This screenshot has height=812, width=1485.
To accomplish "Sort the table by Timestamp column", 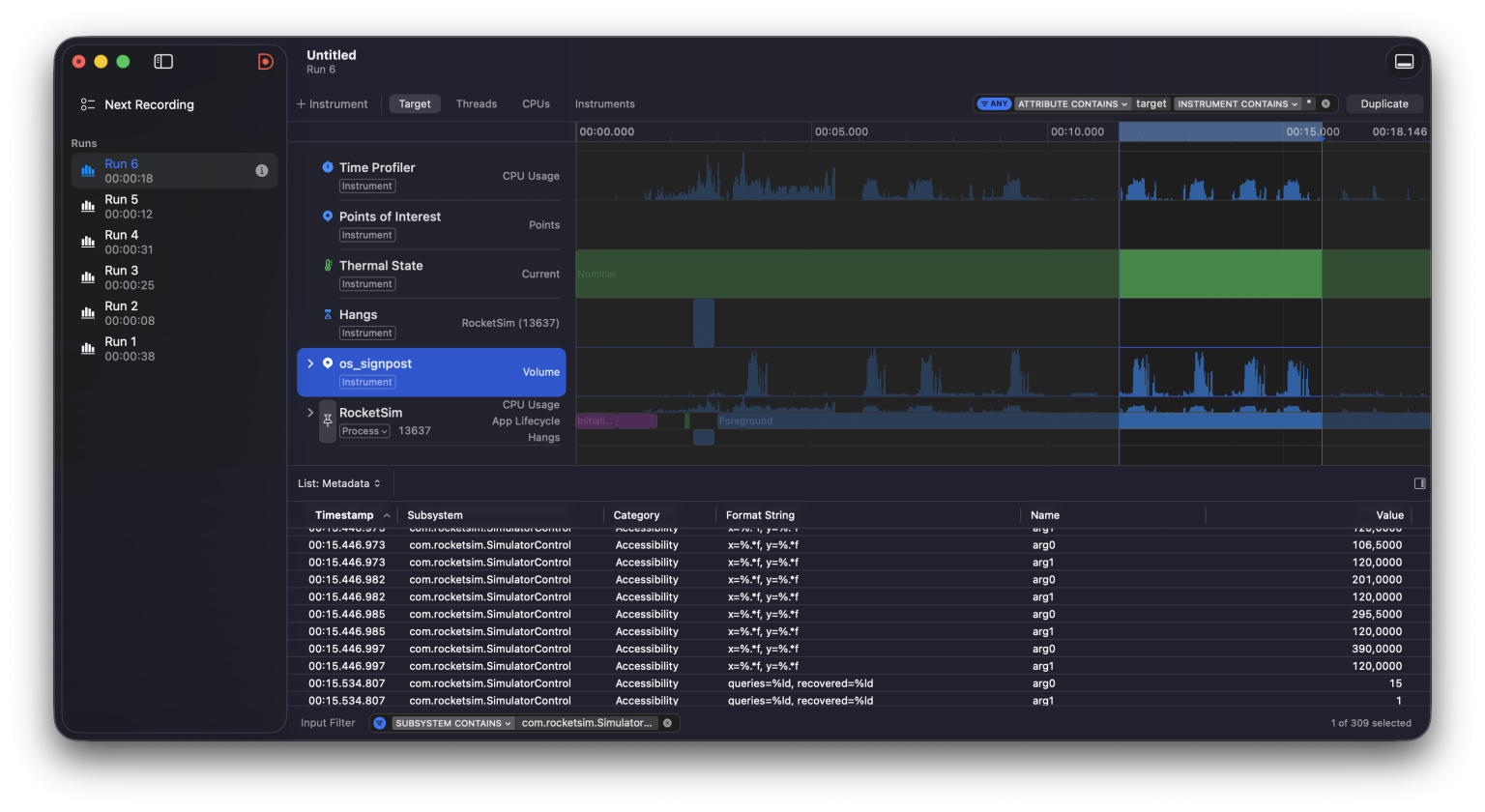I will coord(344,515).
